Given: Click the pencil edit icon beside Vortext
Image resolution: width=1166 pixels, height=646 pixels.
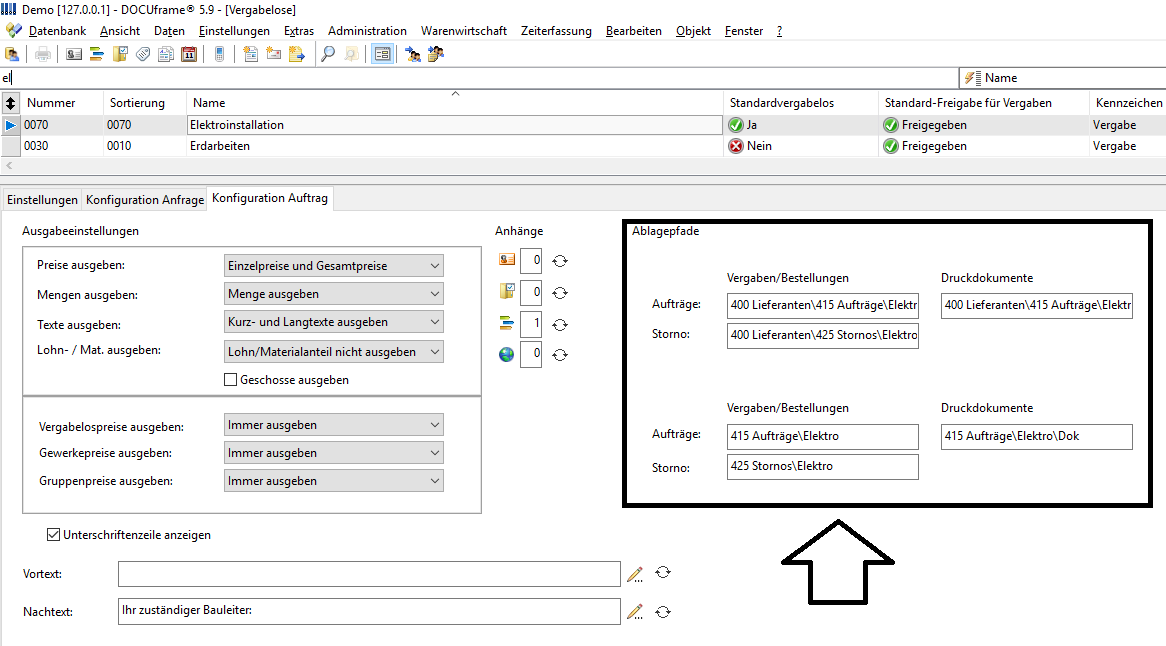Looking at the screenshot, I should (635, 574).
